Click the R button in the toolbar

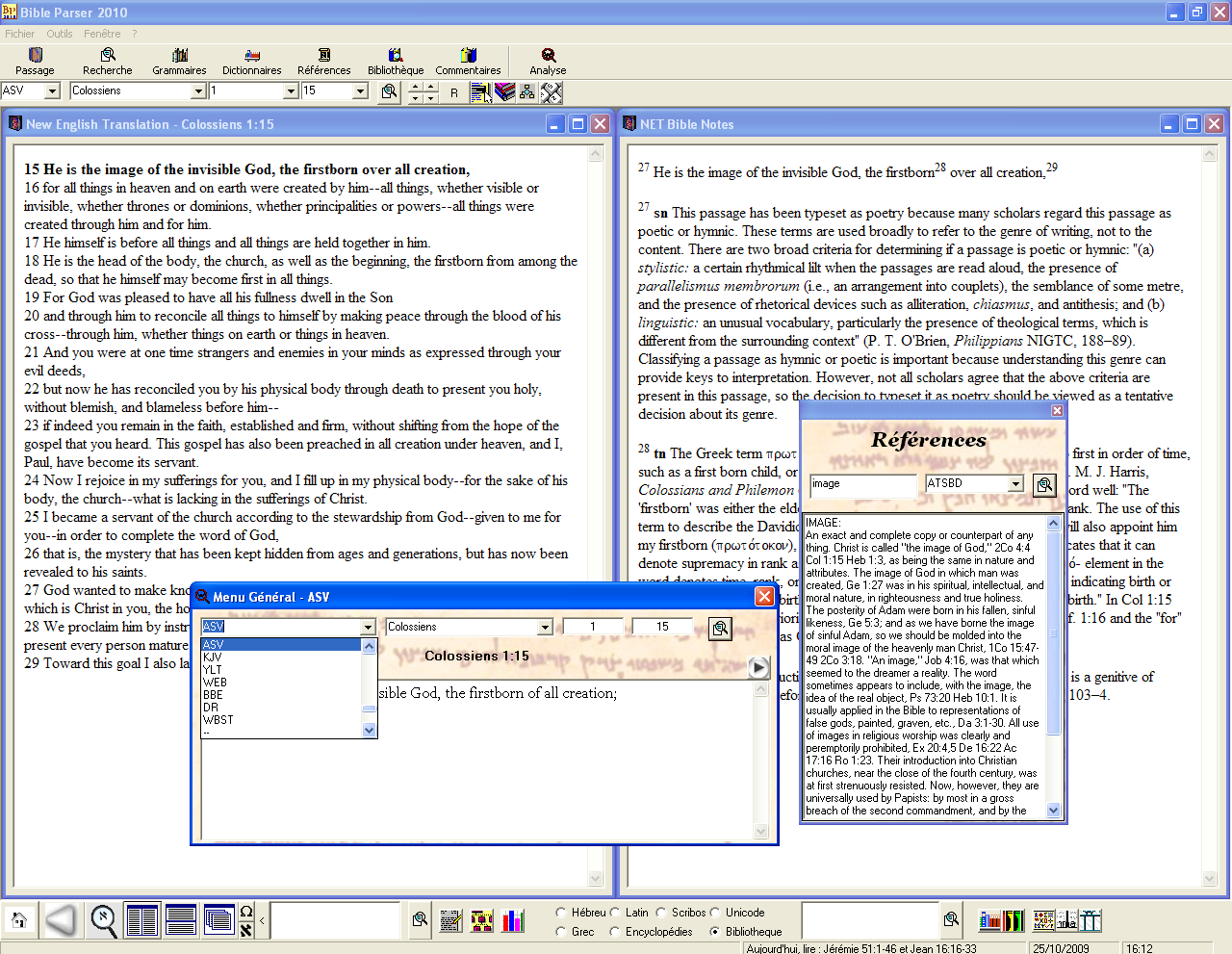click(x=454, y=93)
